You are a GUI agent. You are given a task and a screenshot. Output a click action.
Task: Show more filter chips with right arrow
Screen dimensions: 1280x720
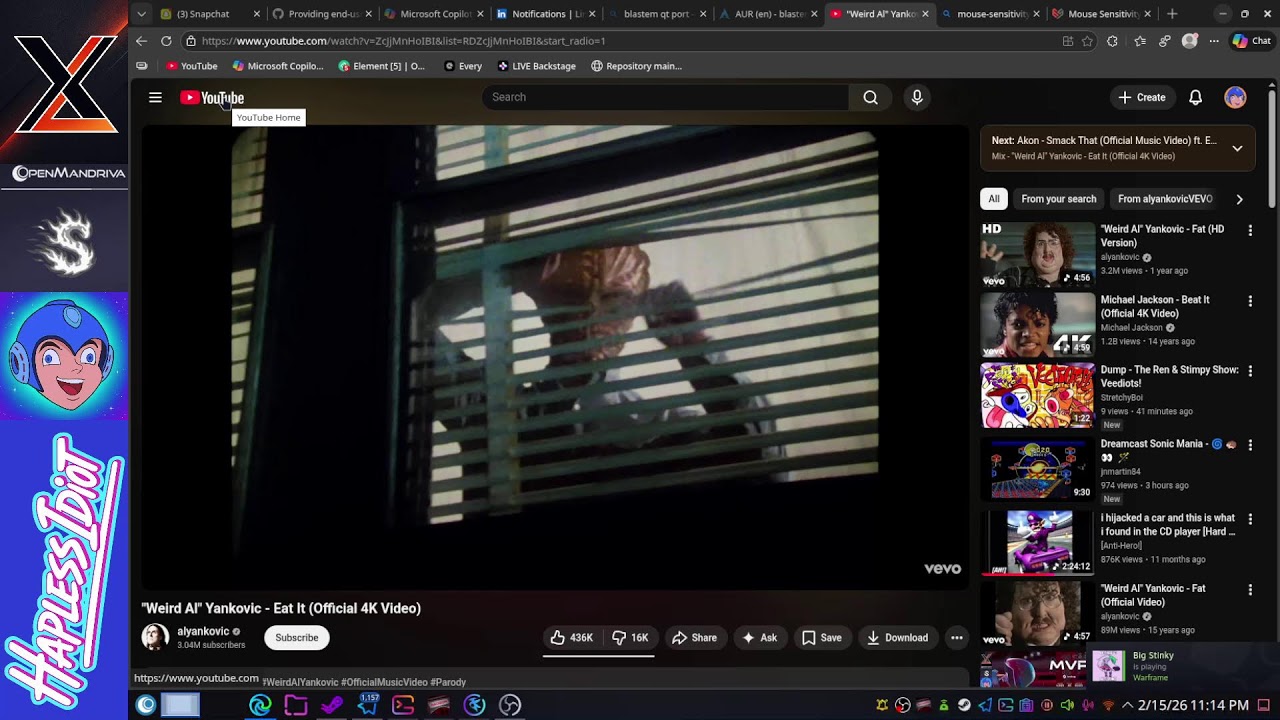(1239, 199)
